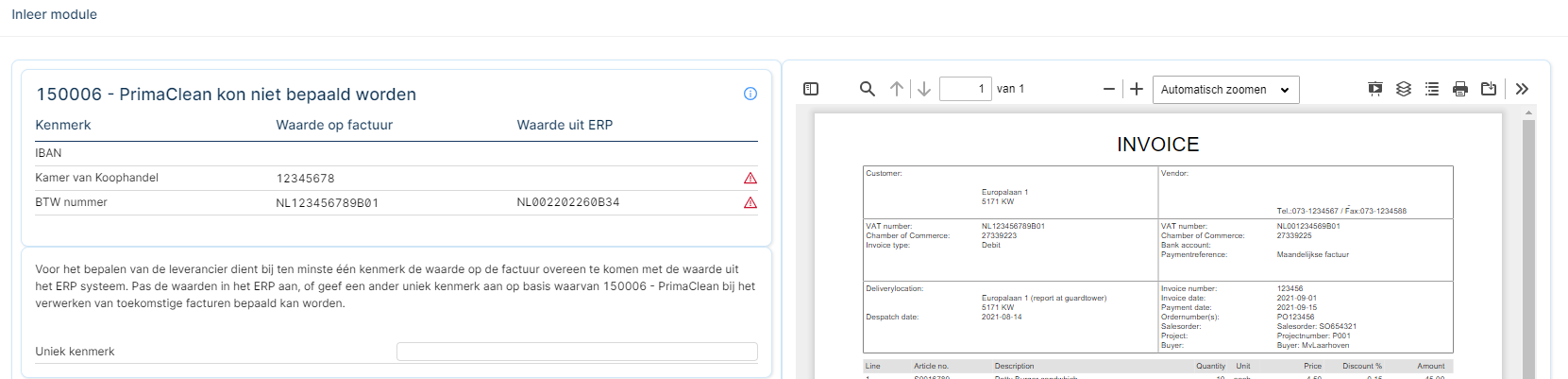Click the Waarde uit ERP column header
The height and width of the screenshot is (379, 1568).
(x=565, y=125)
